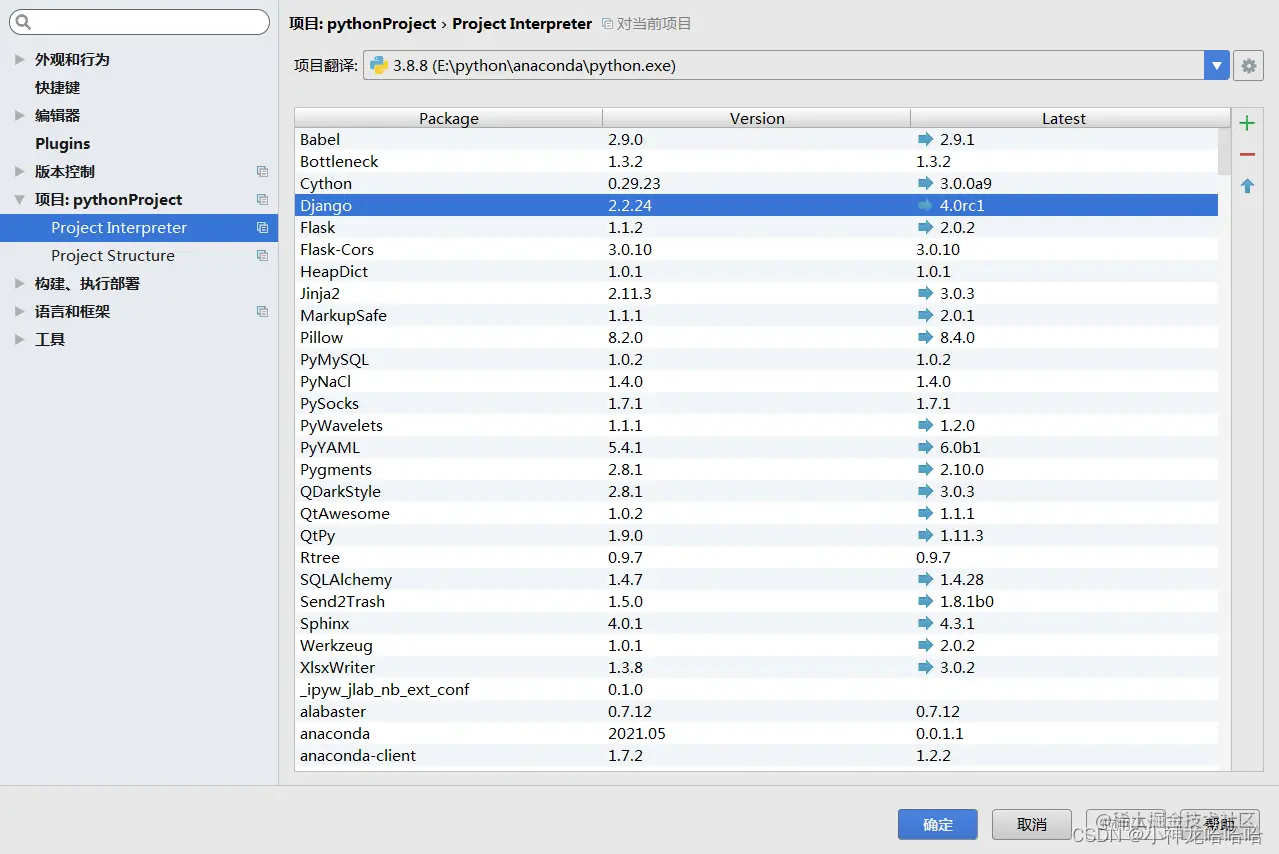Click the update arrow in PyYAML row
This screenshot has width=1279, height=854.
925,448
